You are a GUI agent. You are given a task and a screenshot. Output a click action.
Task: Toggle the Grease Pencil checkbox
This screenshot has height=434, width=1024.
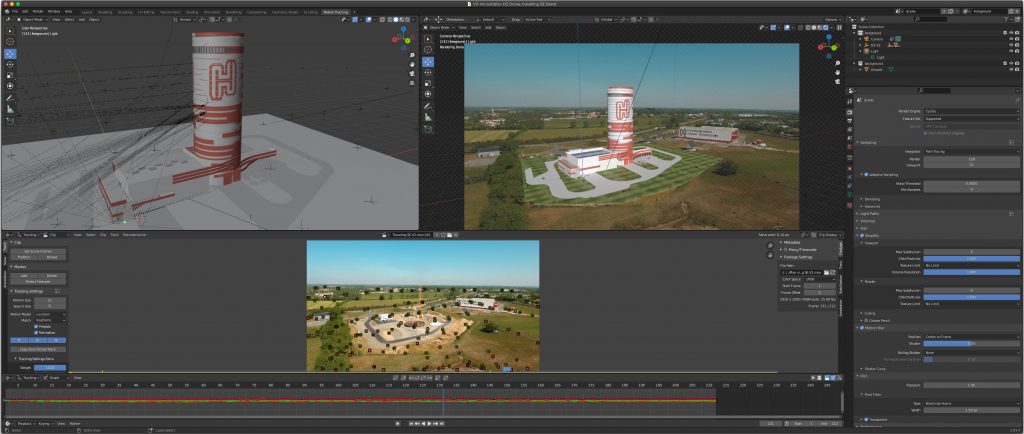pyautogui.click(x=866, y=320)
